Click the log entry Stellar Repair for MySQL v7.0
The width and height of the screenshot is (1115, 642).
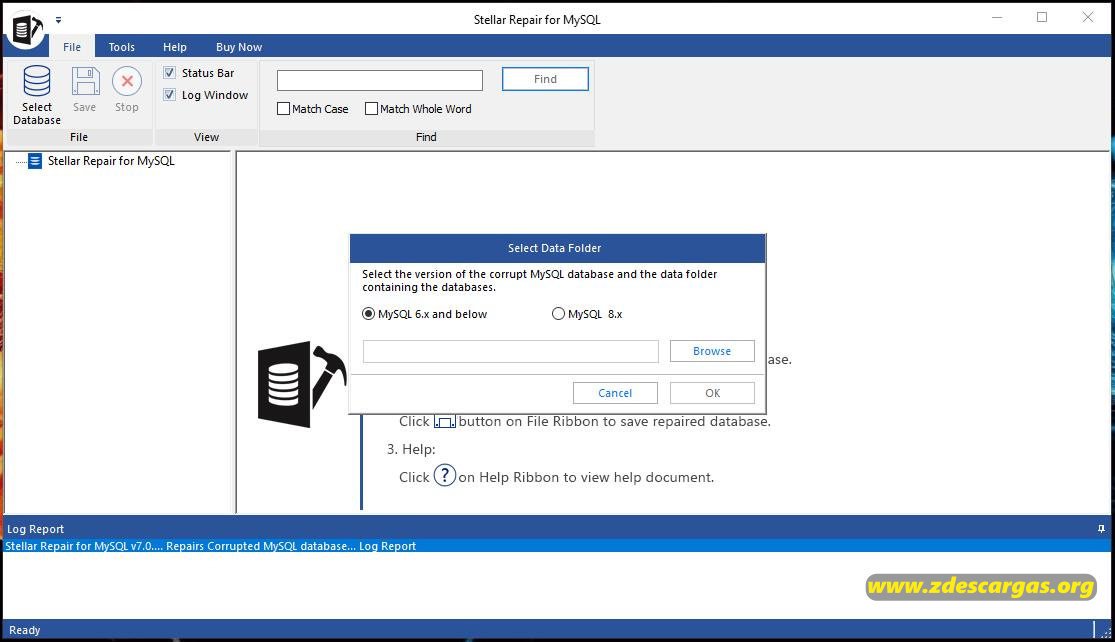click(557, 546)
